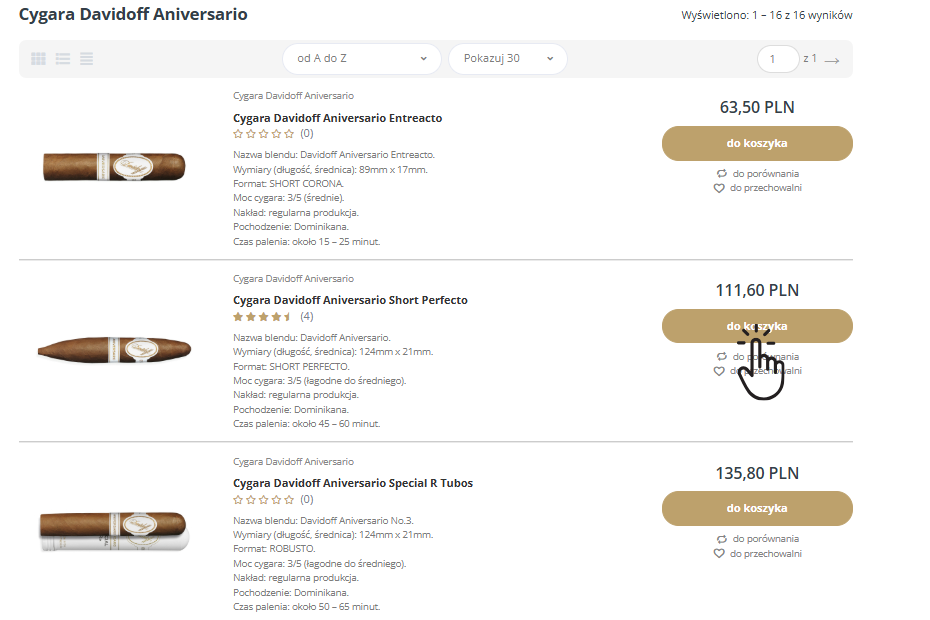Click wishlist heart for Aniversario Entreacto

click(x=719, y=188)
